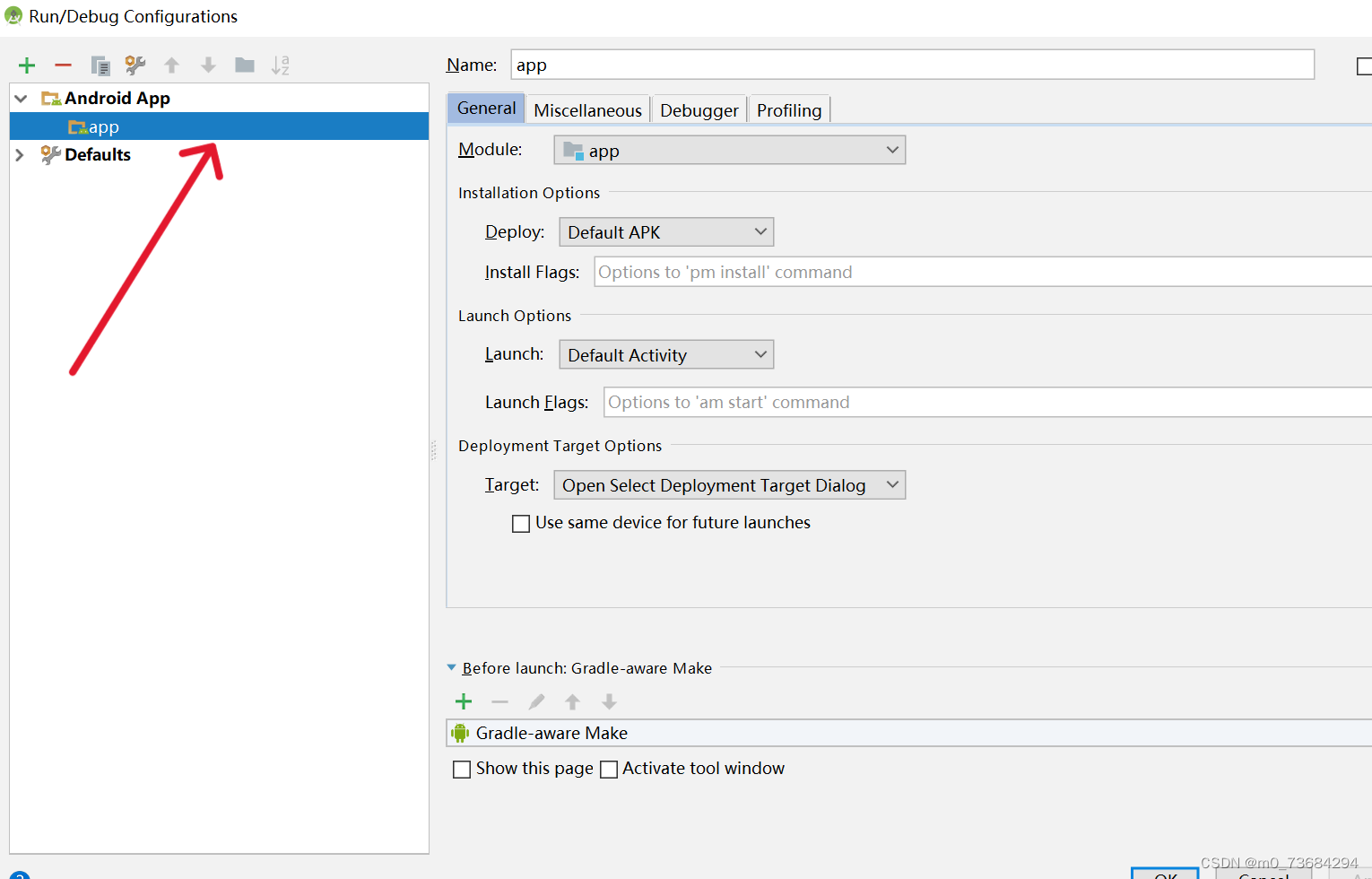Click the add before-launch task plus icon
Image resolution: width=1372 pixels, height=879 pixels.
(x=464, y=701)
